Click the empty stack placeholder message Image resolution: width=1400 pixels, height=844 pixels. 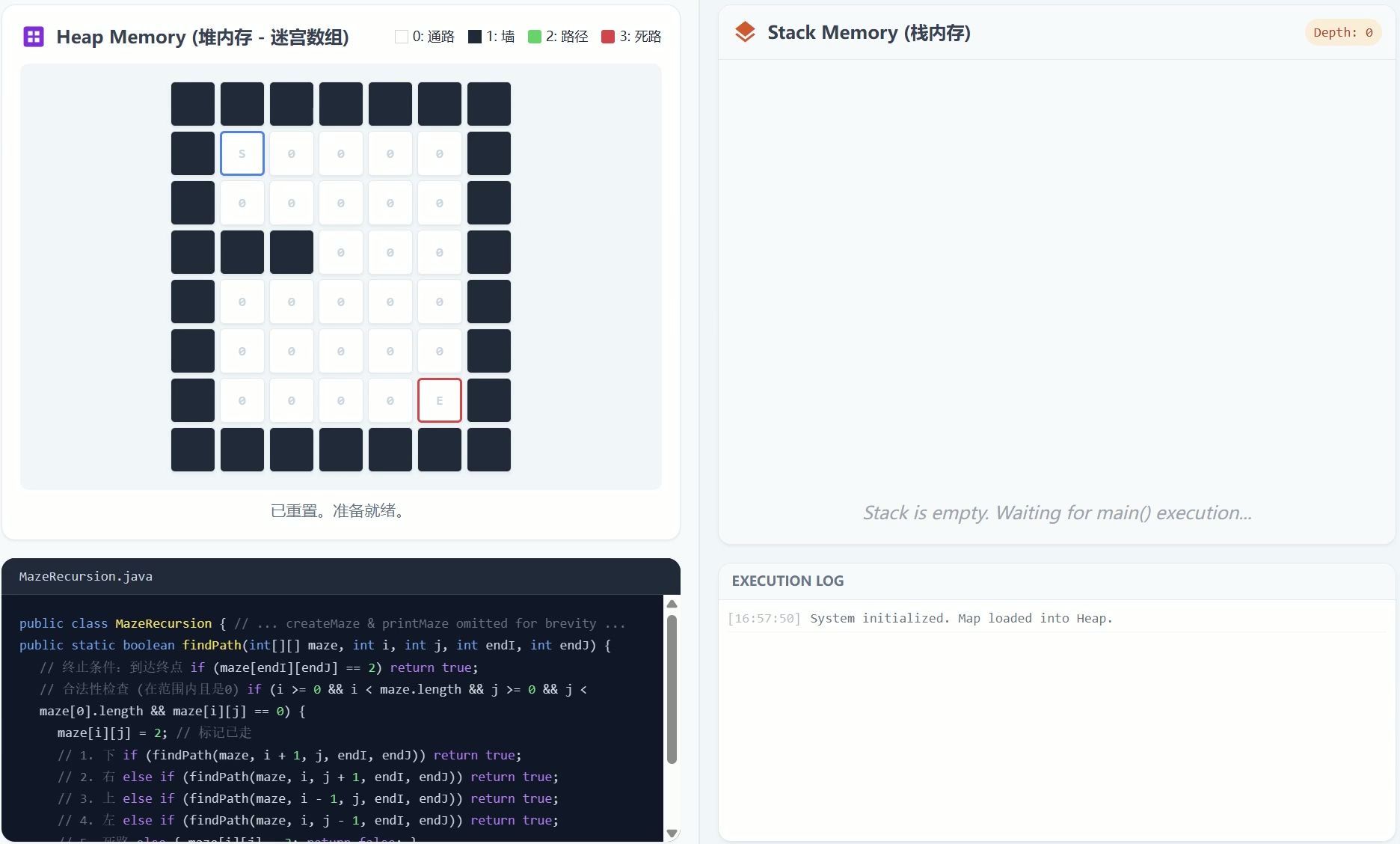point(1057,513)
